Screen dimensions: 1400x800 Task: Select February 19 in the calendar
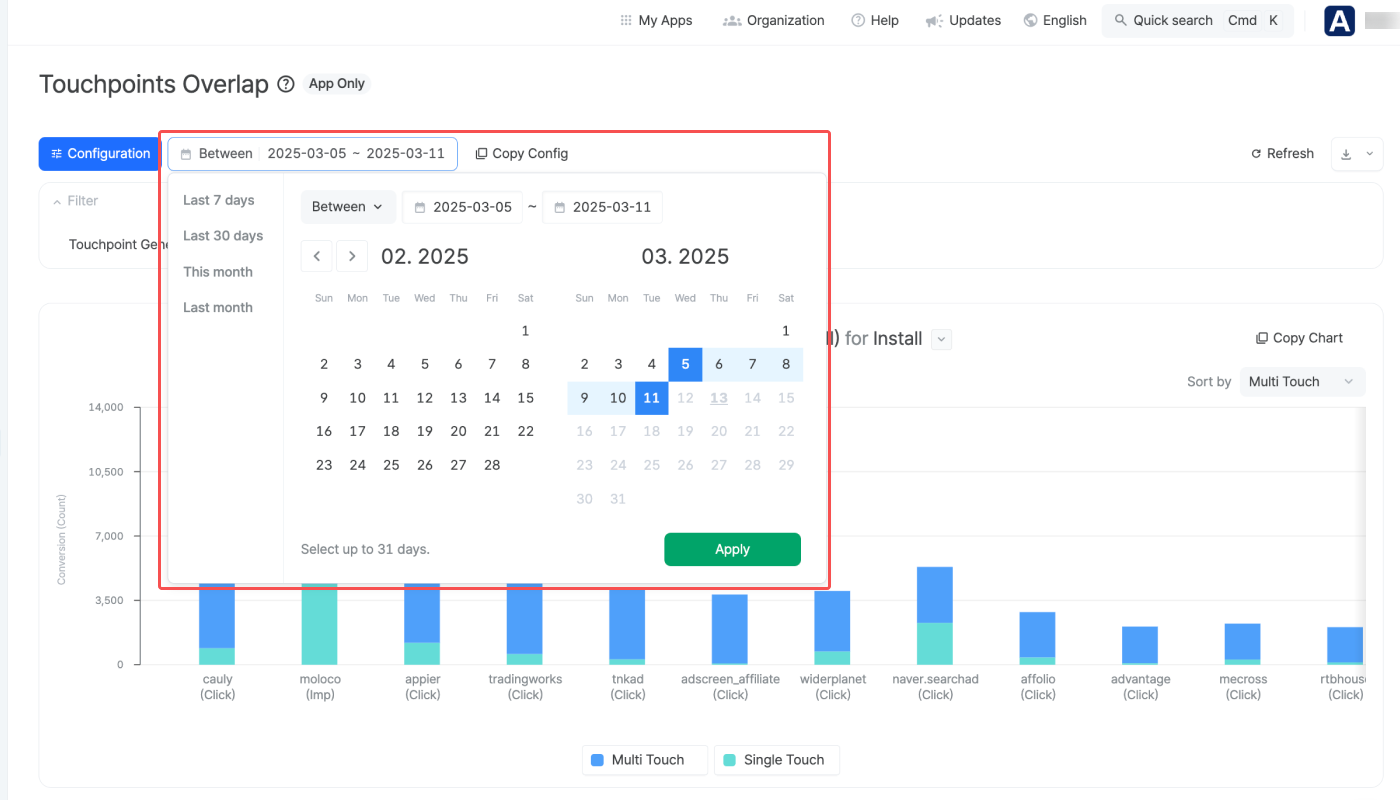[425, 431]
